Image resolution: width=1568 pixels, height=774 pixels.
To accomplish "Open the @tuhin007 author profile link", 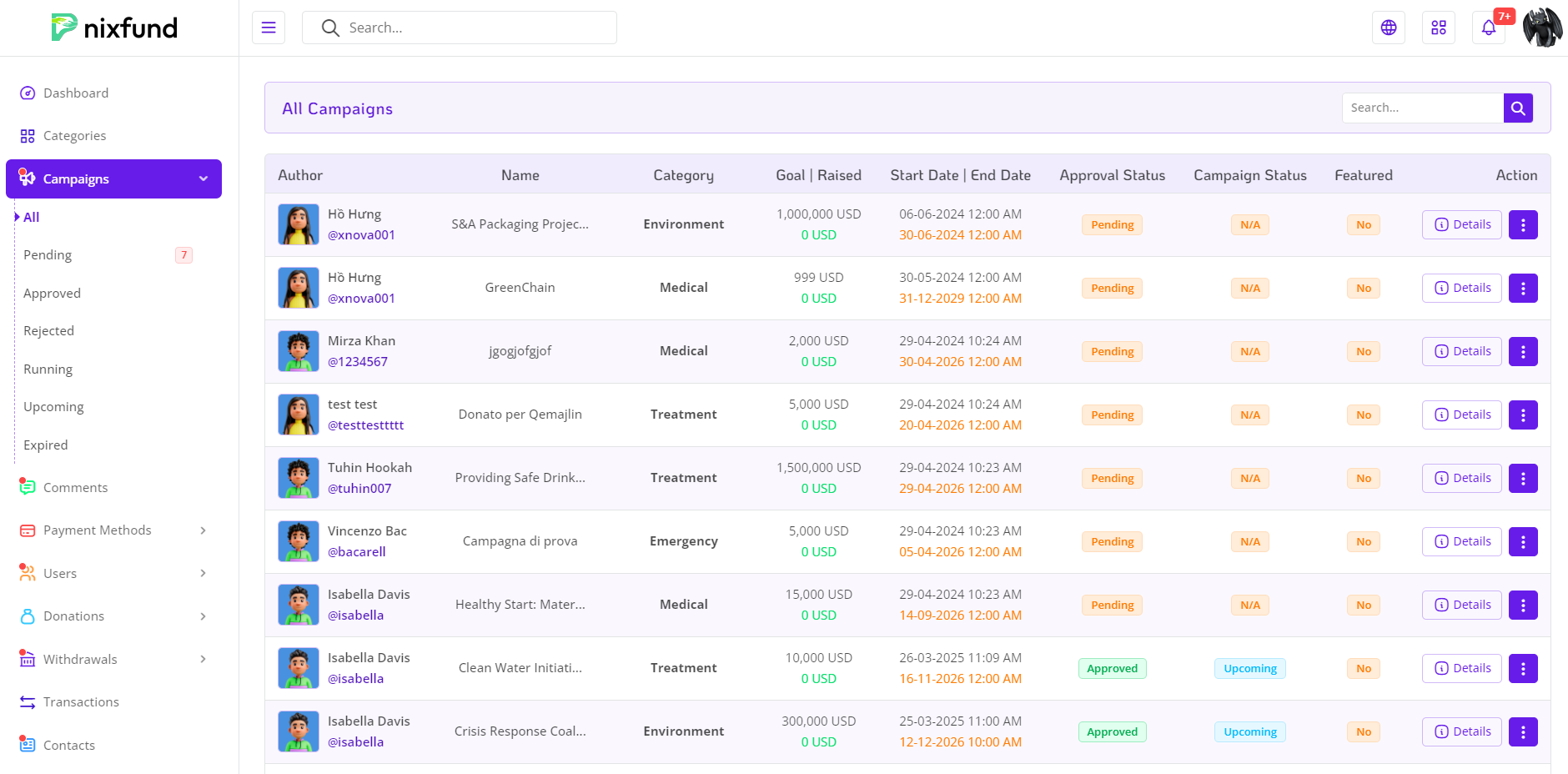I will click(x=359, y=489).
